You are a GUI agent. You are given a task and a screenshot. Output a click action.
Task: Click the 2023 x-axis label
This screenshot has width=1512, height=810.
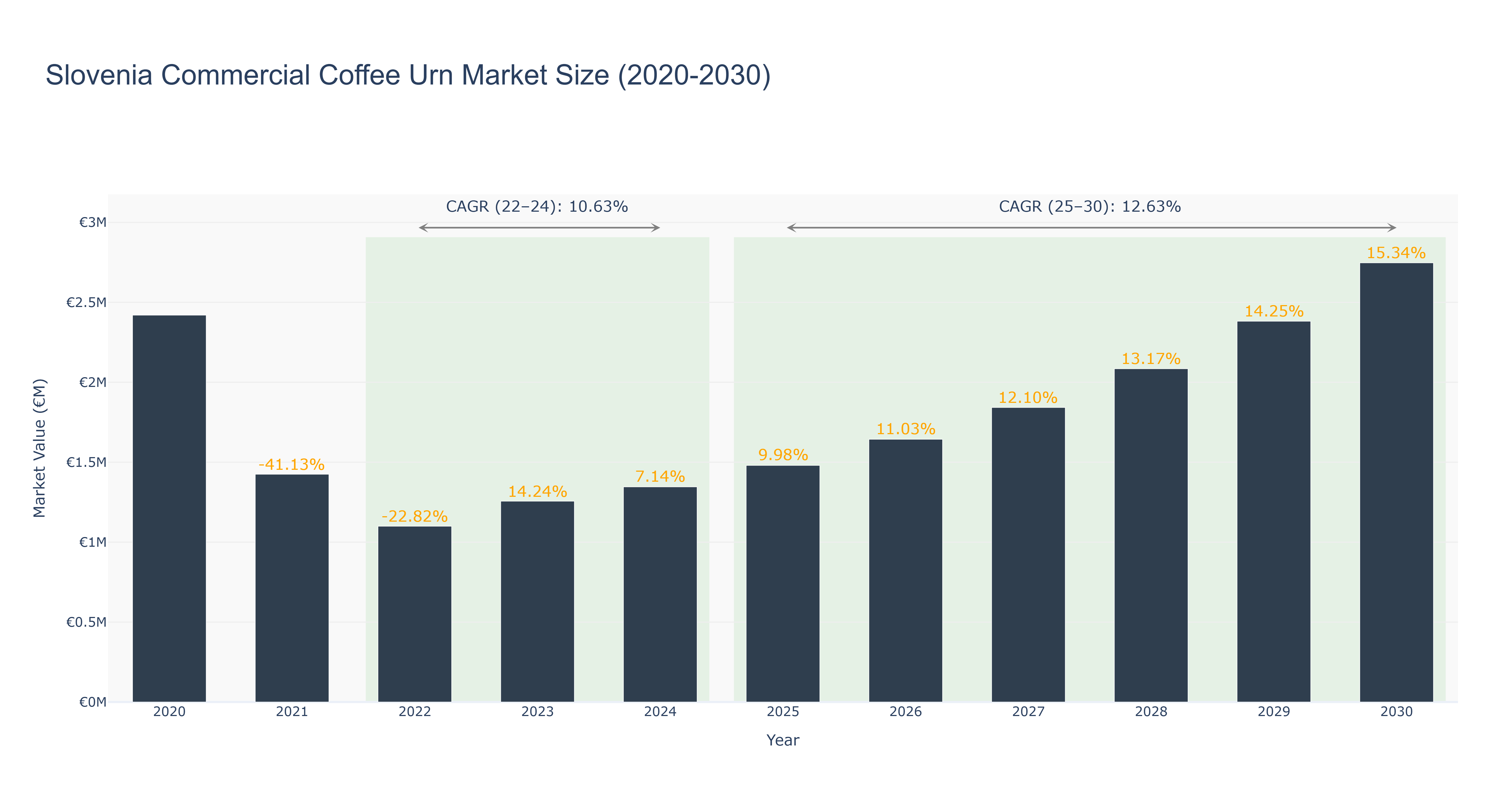point(537,711)
